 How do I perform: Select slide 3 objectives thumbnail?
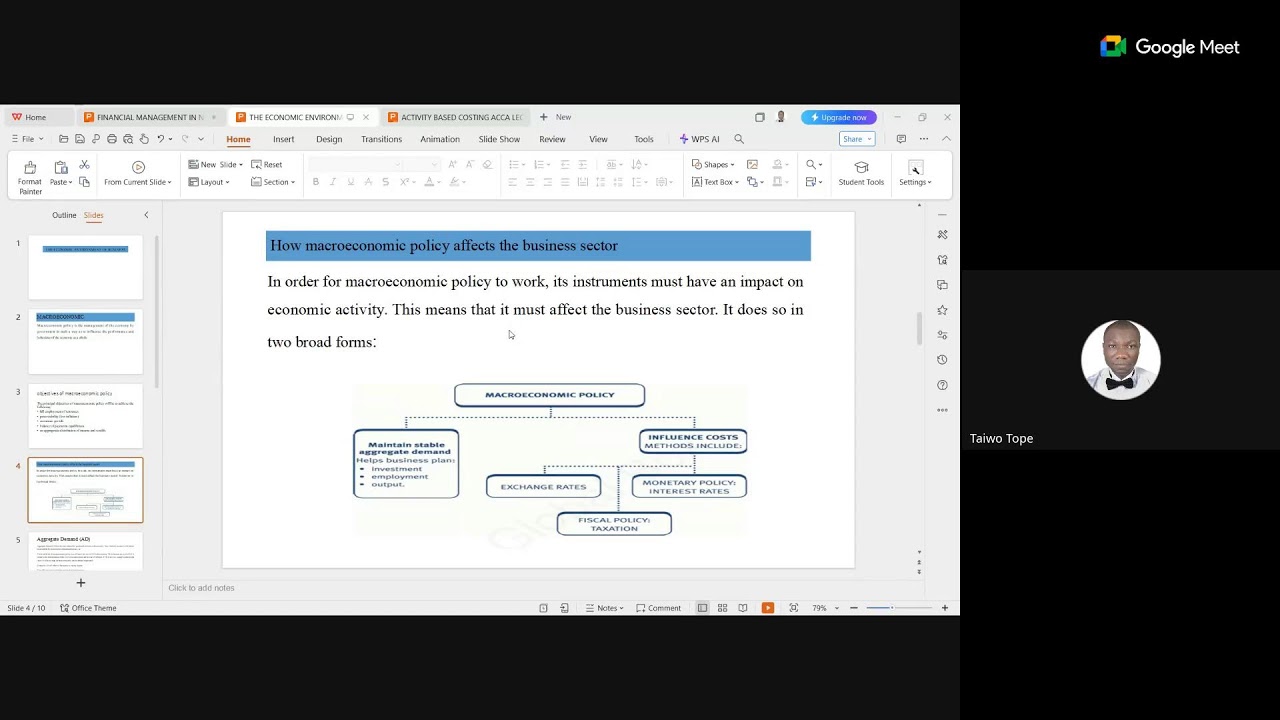85,416
